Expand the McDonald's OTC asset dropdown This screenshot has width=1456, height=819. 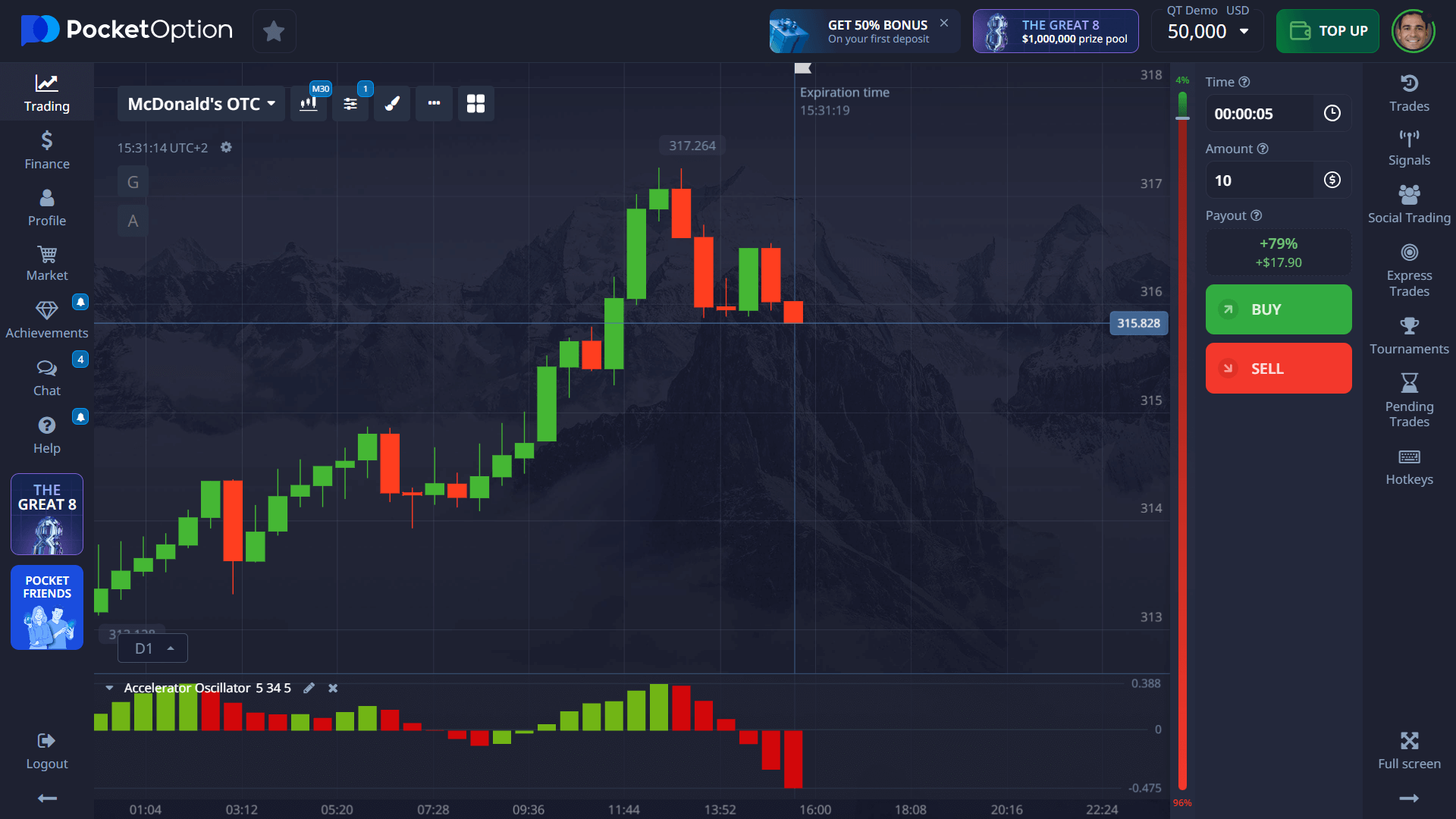coord(201,104)
